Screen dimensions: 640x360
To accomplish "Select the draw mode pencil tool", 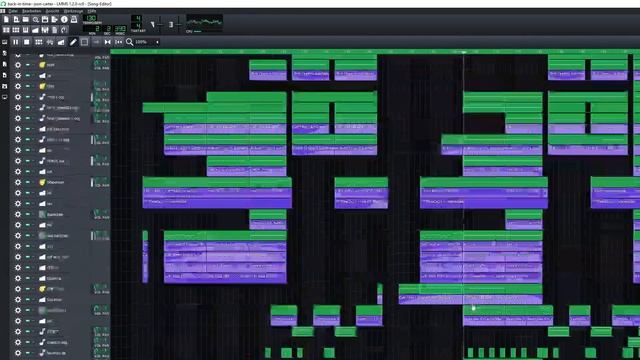I will 73,42.
